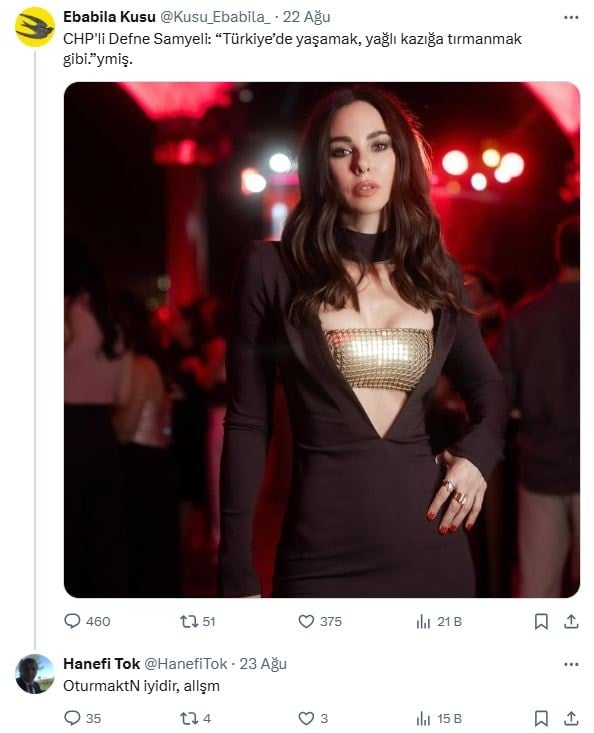Open more options for Hanefi Tok reply
594x733 pixels.
pyautogui.click(x=571, y=664)
